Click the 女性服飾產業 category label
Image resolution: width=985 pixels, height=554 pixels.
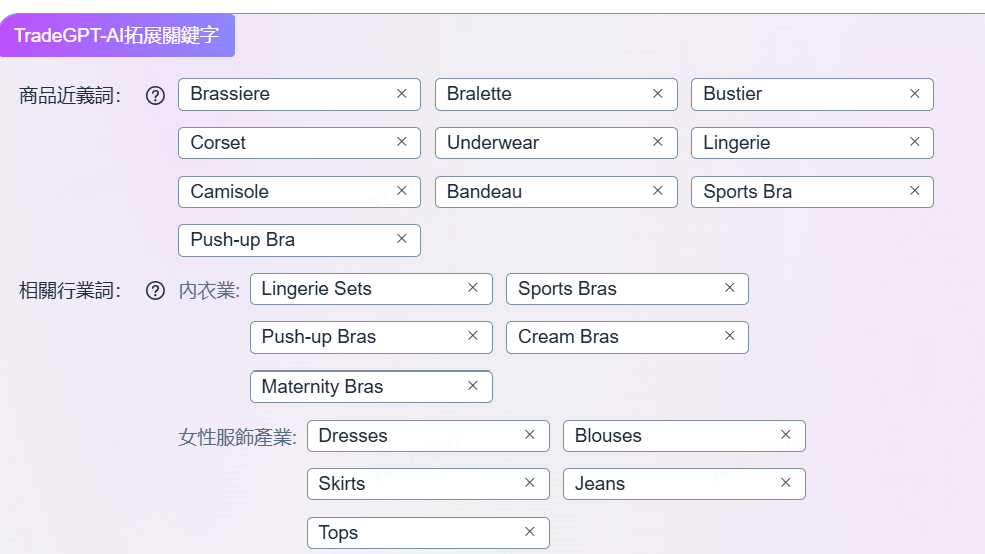point(237,437)
